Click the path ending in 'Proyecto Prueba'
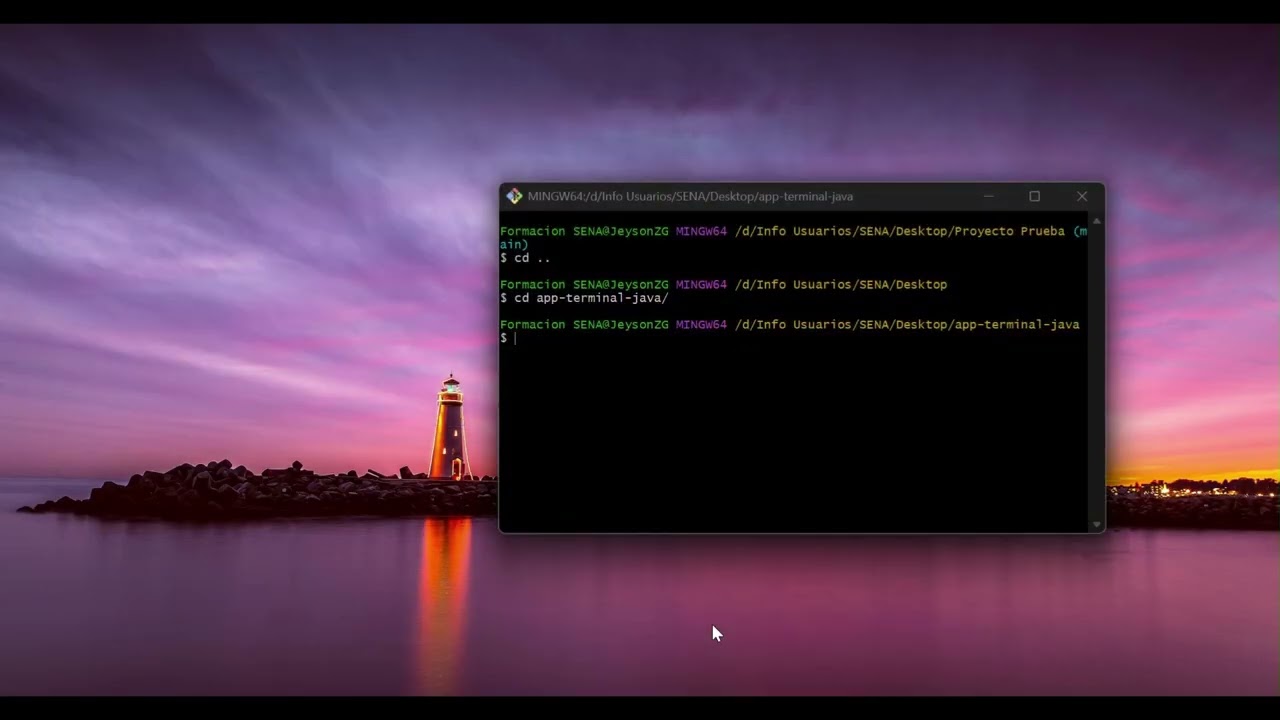The image size is (1280, 720). [900, 231]
